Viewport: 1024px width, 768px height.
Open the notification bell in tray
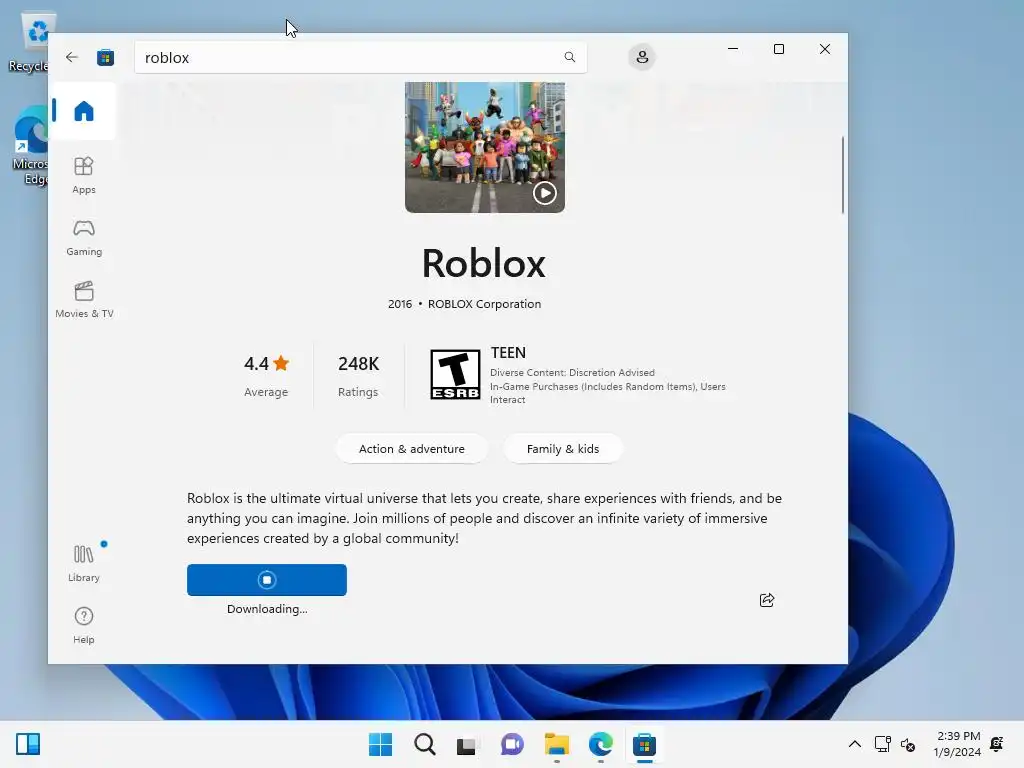tap(997, 744)
